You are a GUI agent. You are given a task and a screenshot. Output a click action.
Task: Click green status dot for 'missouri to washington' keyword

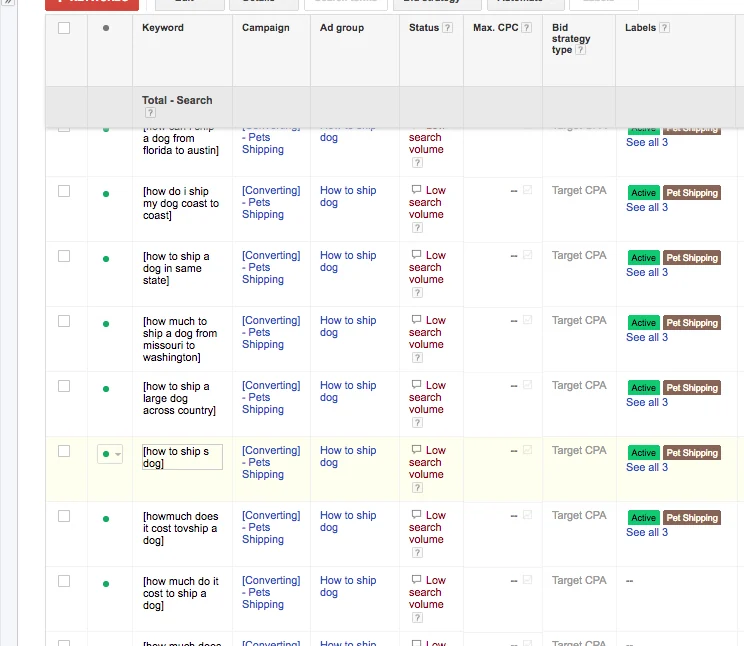106,324
